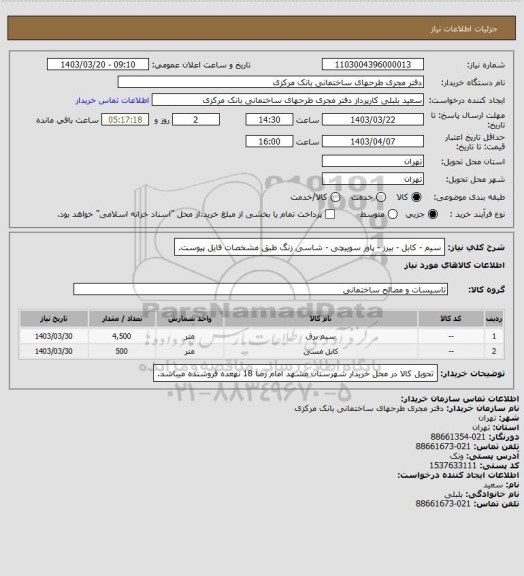This screenshot has height=576, width=524.
Task: Click the delivery city field تهران
Action: 373,179
